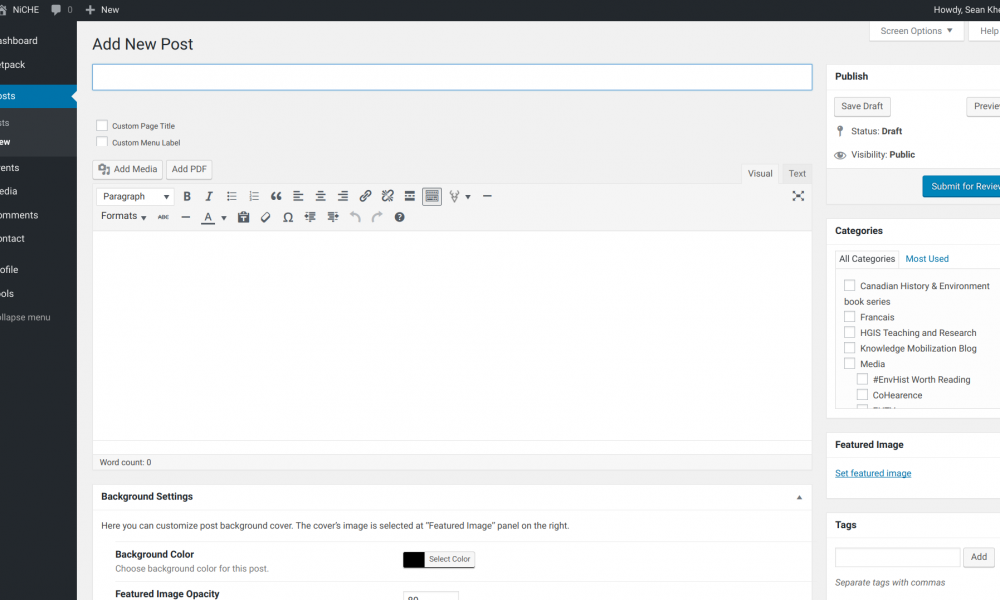The width and height of the screenshot is (1000, 600).
Task: Click the black Background Color swatch
Action: tap(413, 559)
